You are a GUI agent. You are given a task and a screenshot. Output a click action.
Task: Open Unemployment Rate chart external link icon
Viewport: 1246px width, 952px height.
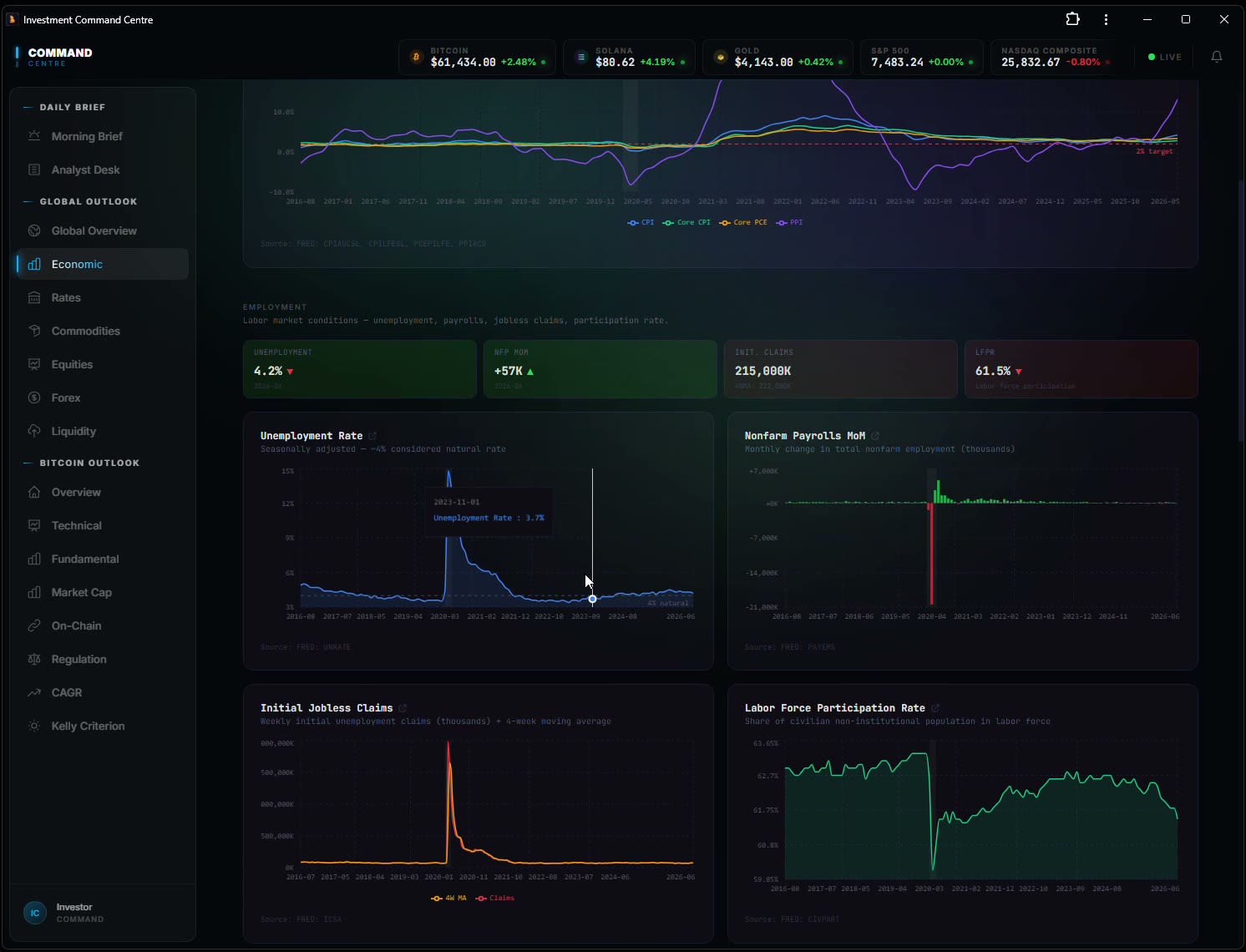coord(372,436)
